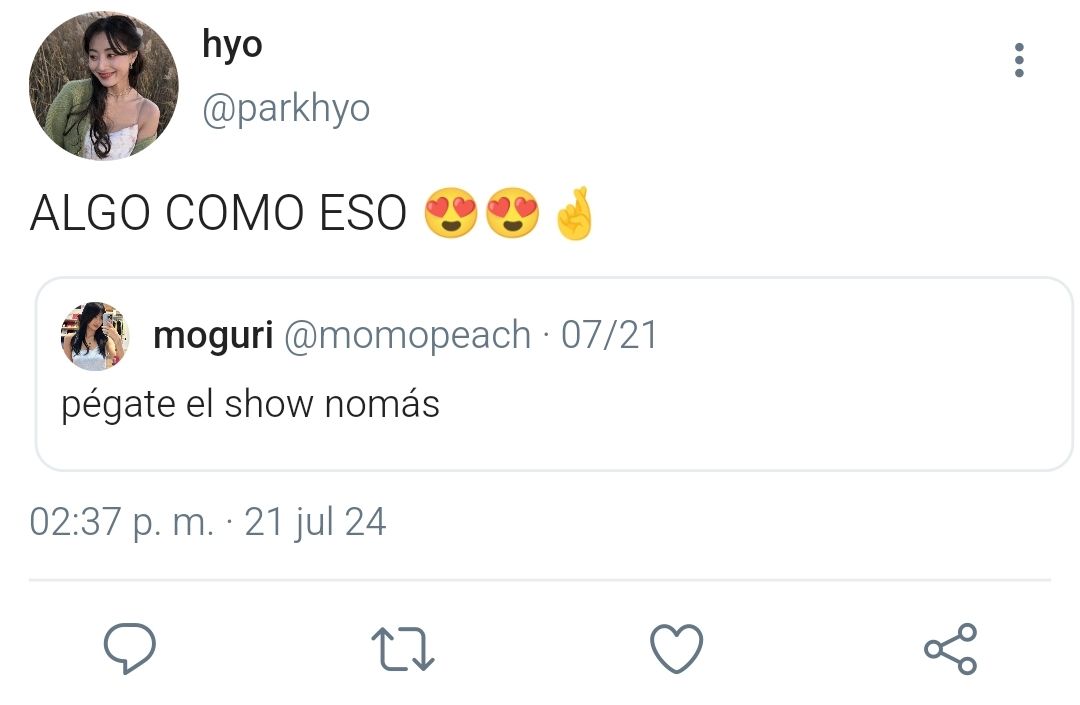
Task: Click the word 'show' in quoted tweet
Action: coord(269,404)
